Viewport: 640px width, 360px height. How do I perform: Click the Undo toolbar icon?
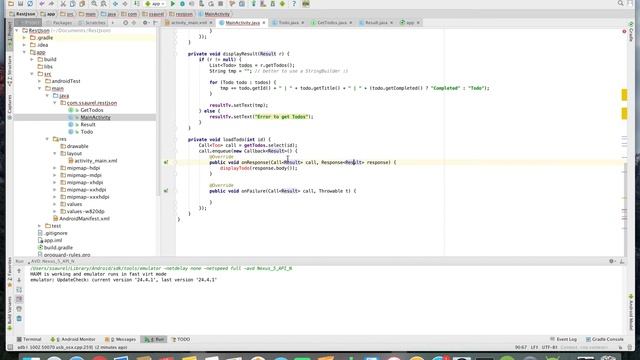pos(42,4)
